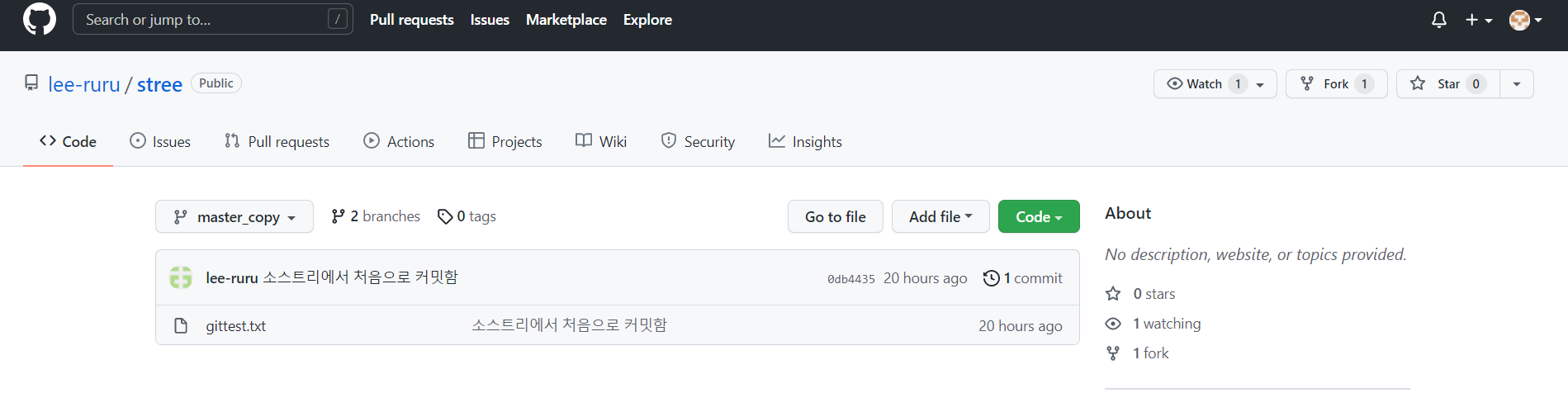Viewport: 1568px width, 393px height.
Task: Click the eye icon beside 1 watching
Action: [x=1113, y=324]
